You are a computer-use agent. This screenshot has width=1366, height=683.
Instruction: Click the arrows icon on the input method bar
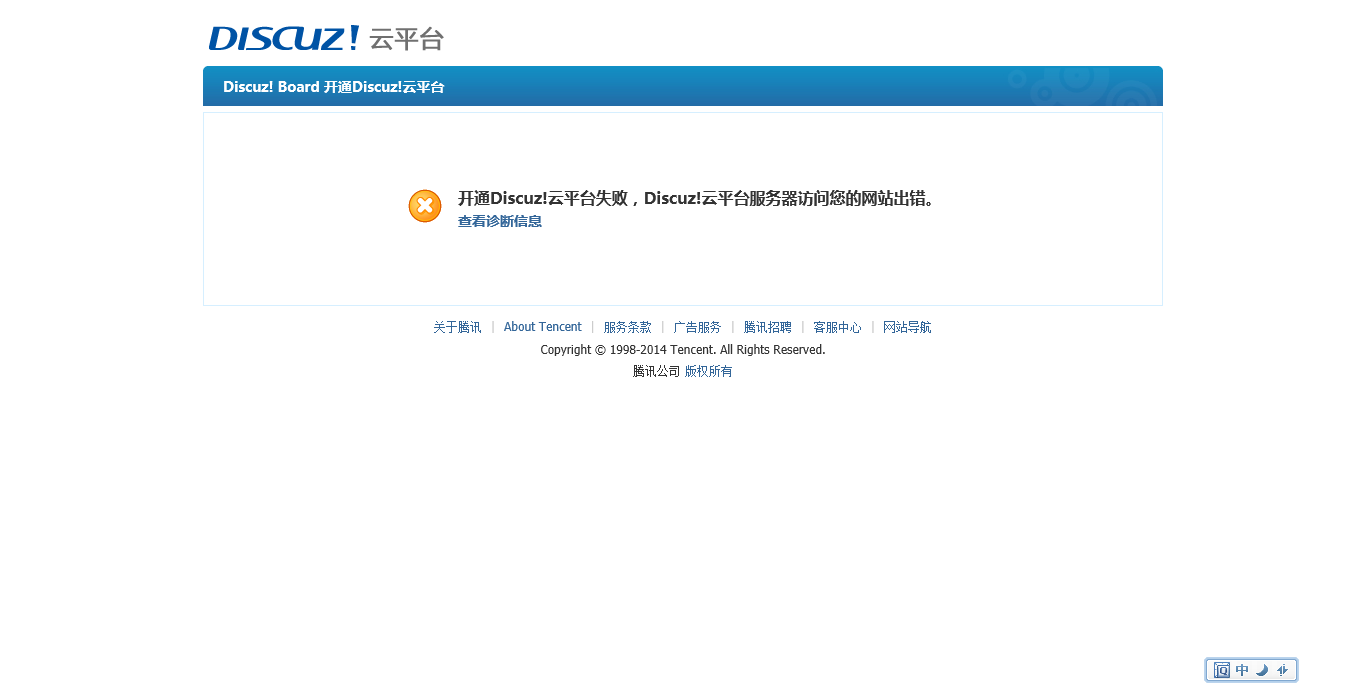point(1282,670)
